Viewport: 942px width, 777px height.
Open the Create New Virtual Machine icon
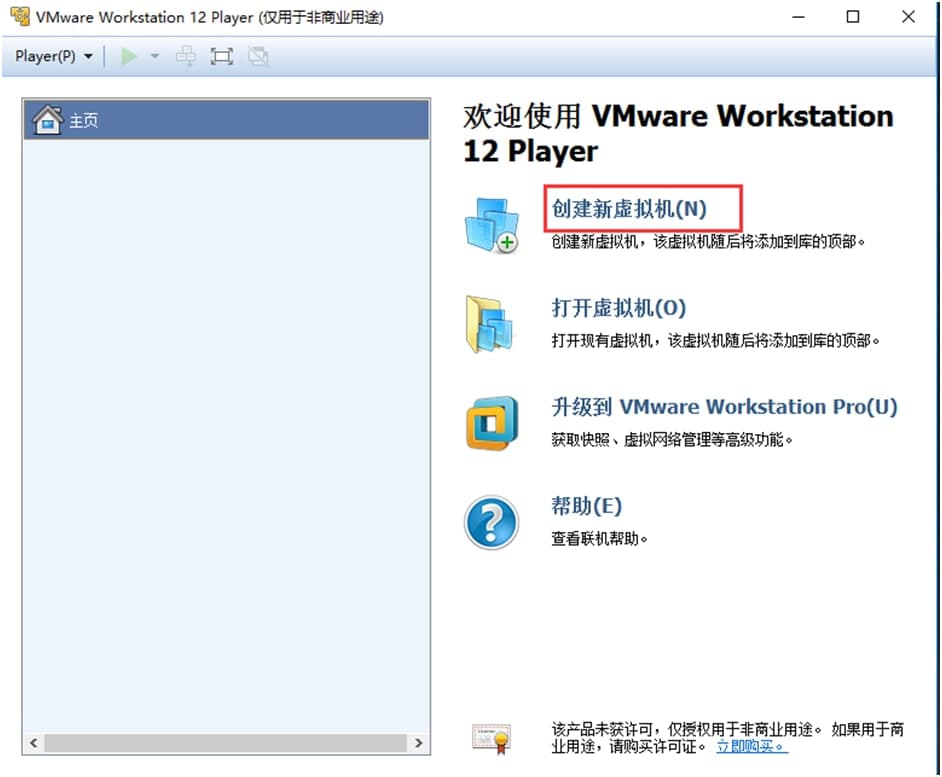pos(491,222)
